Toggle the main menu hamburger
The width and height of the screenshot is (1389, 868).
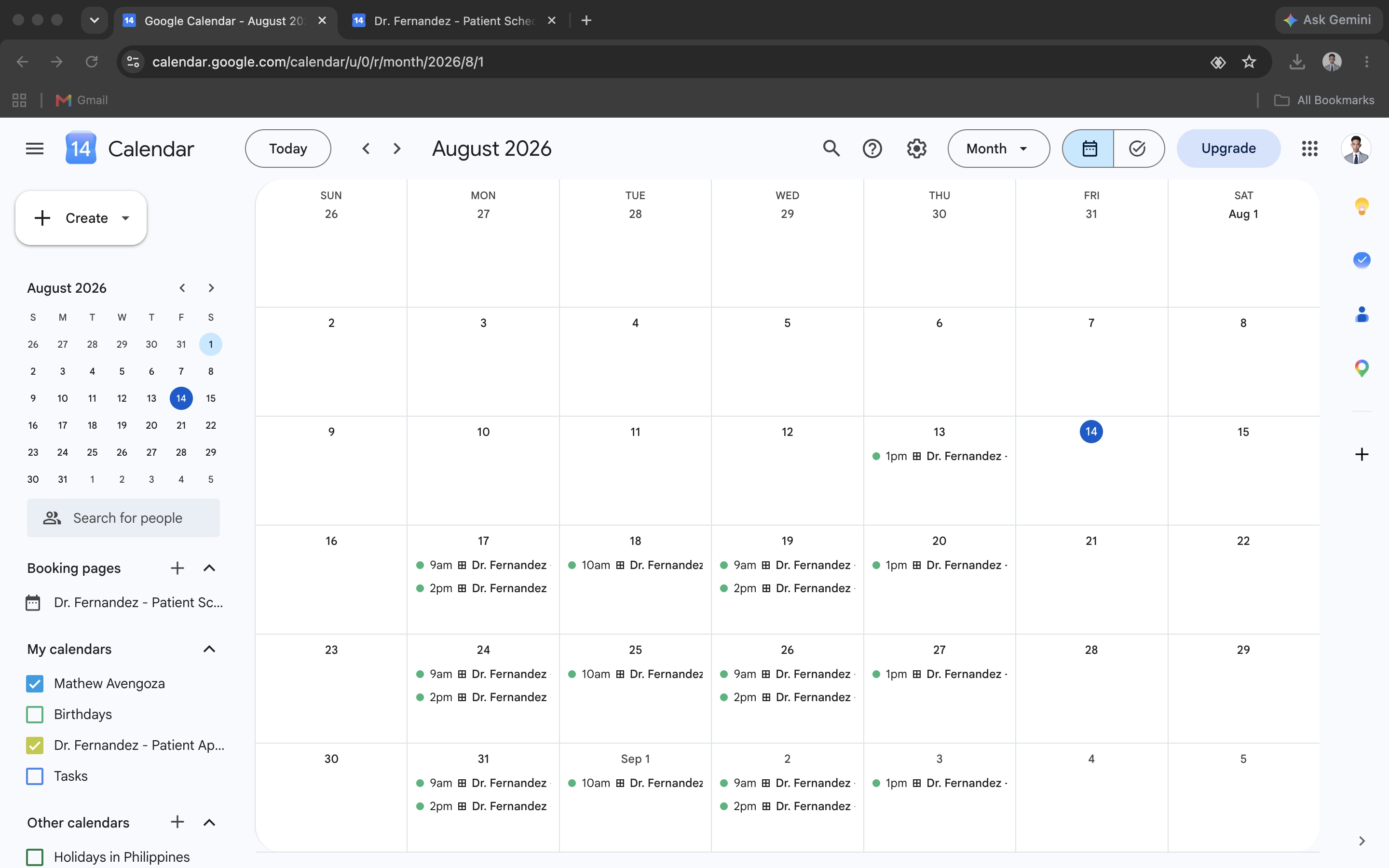pyautogui.click(x=34, y=149)
